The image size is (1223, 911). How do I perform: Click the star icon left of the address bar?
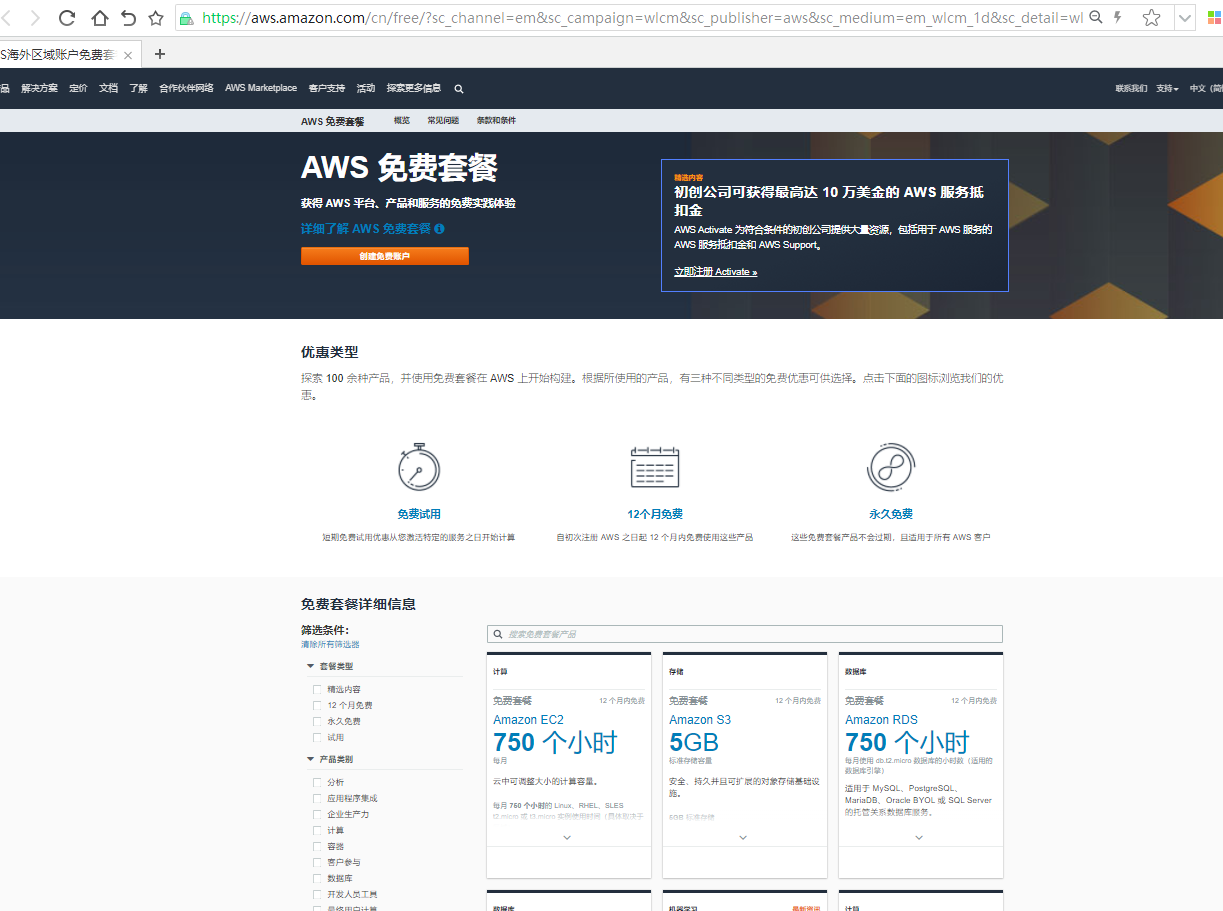coord(156,18)
